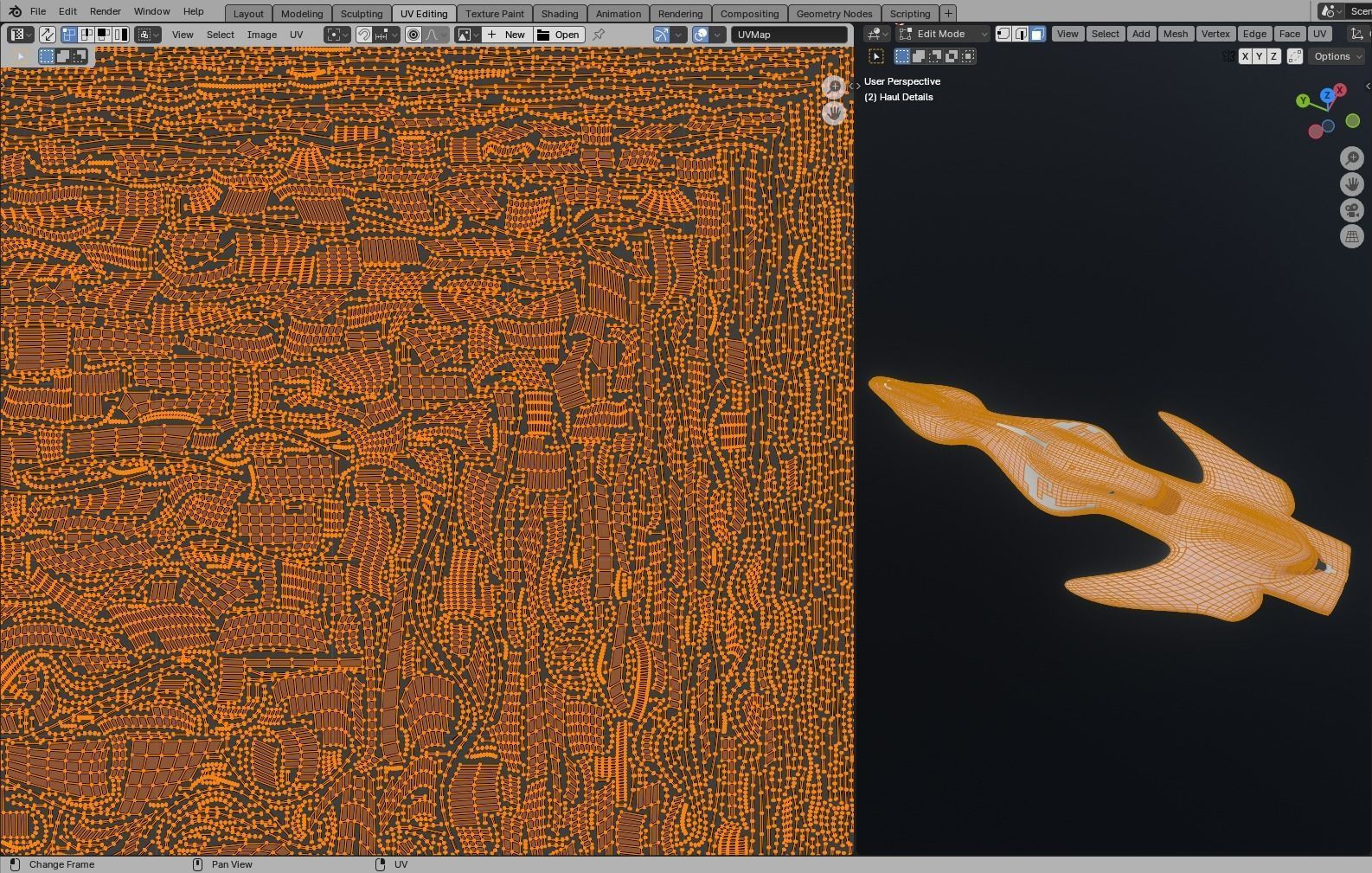1372x873 pixels.
Task: Click the 3D viewport pan hand gizmo
Action: (x=1351, y=183)
